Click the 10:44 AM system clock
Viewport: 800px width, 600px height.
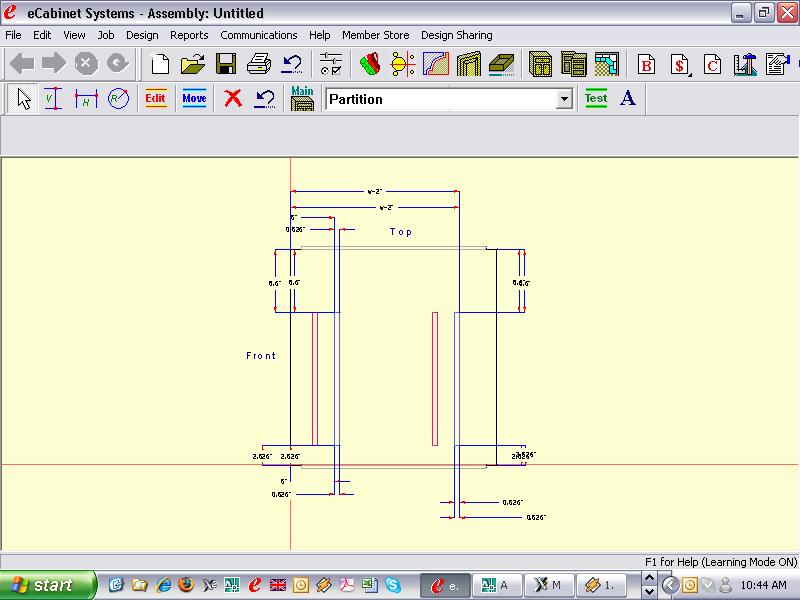pos(763,585)
